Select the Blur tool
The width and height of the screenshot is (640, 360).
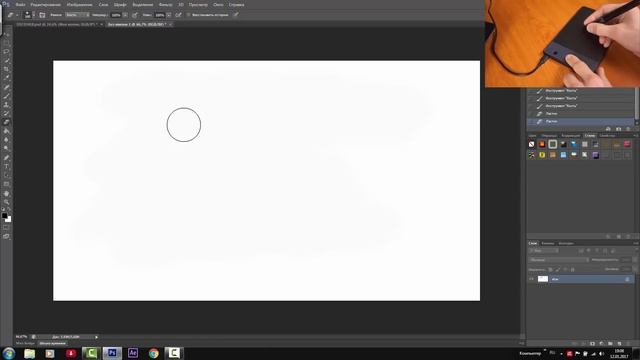coord(7,140)
